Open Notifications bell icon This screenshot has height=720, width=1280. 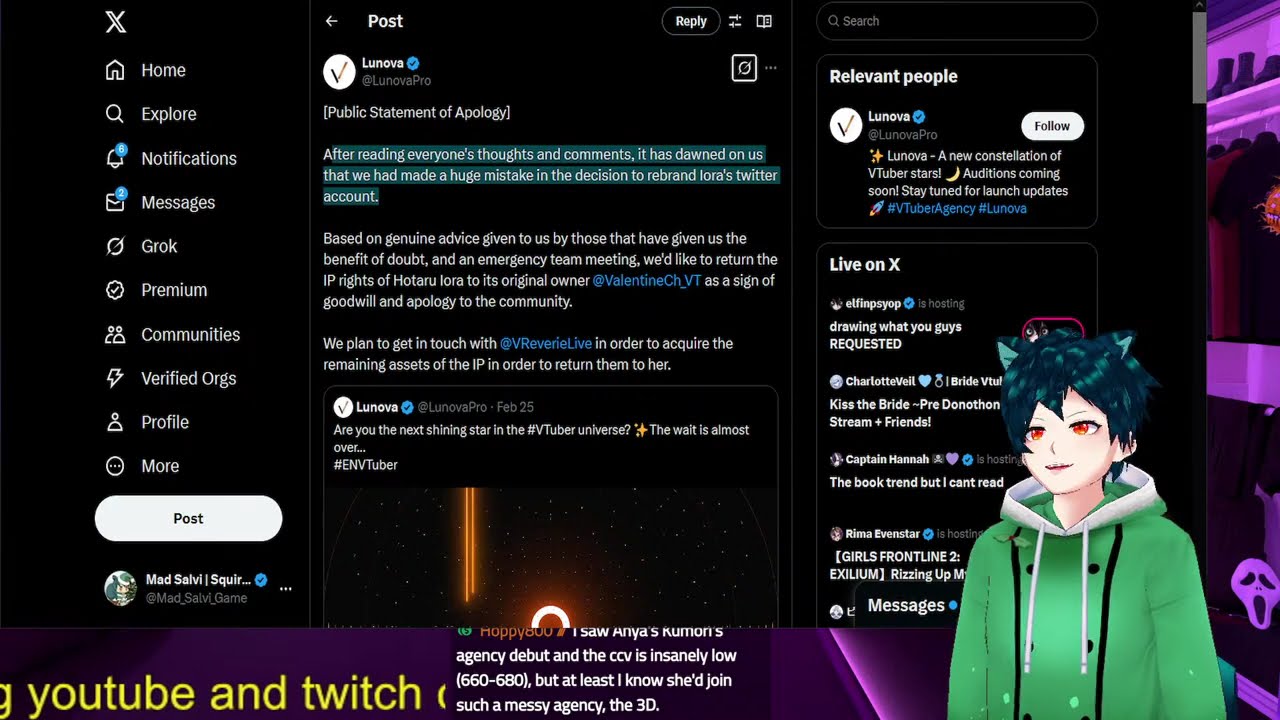115,157
